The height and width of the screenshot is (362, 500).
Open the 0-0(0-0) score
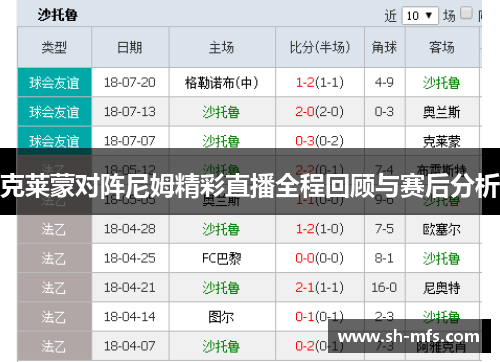pos(320,258)
